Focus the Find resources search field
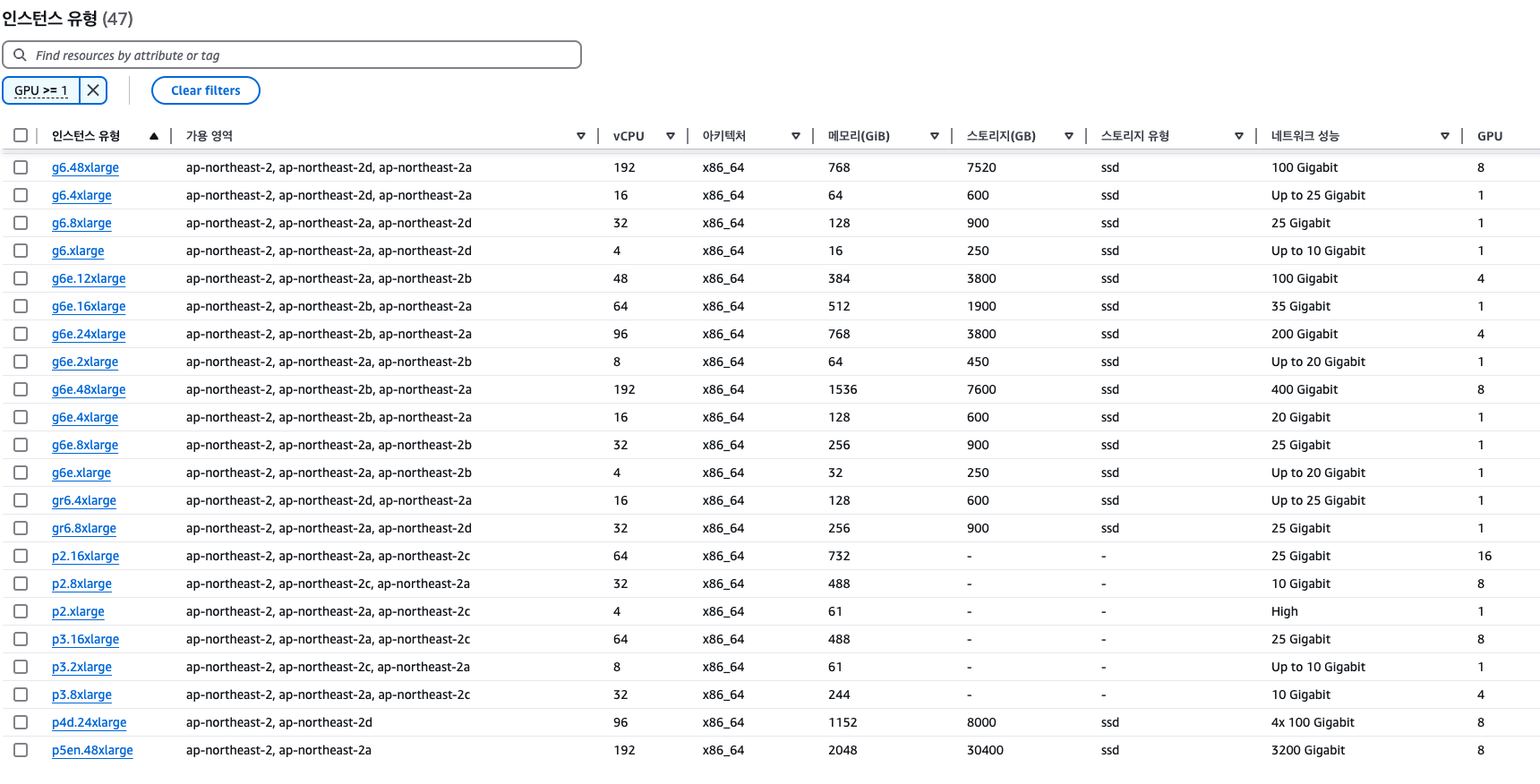The height and width of the screenshot is (784, 1540). click(x=292, y=55)
